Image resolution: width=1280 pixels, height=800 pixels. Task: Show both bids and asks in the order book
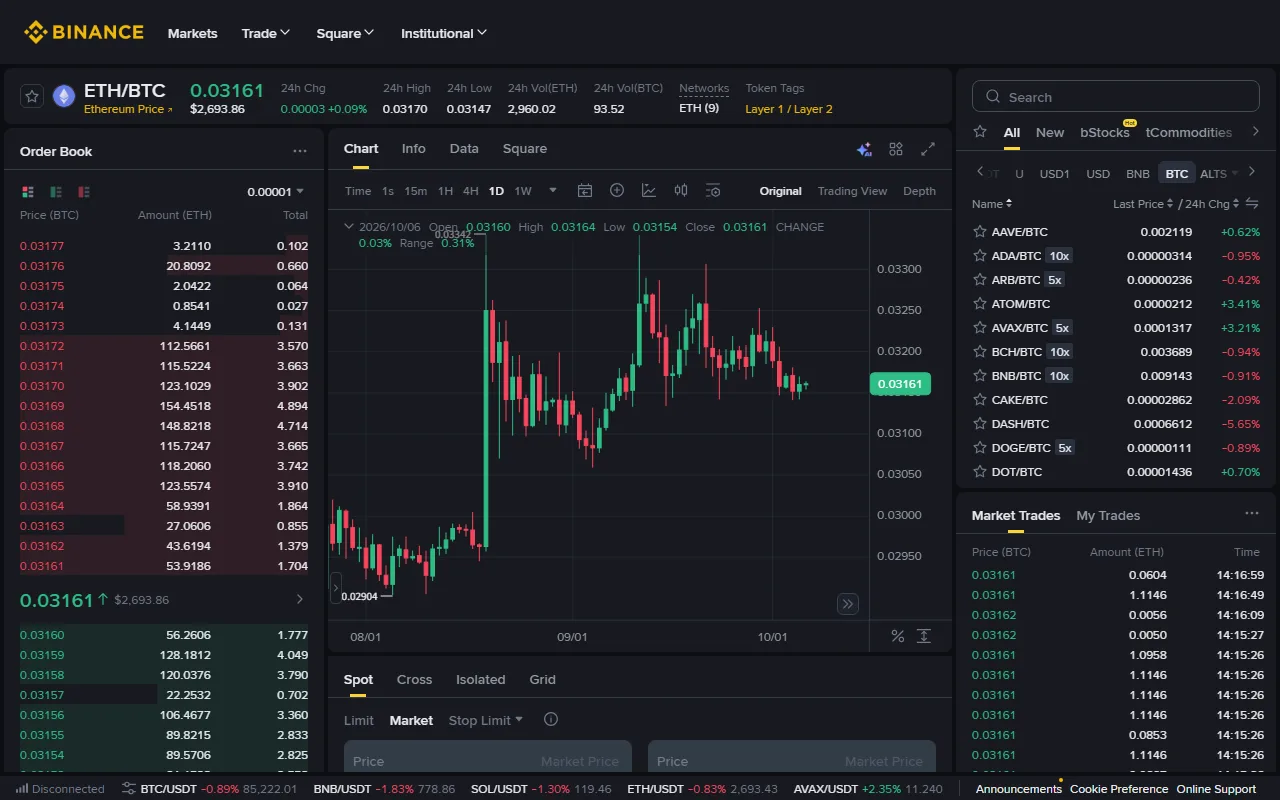pyautogui.click(x=28, y=191)
